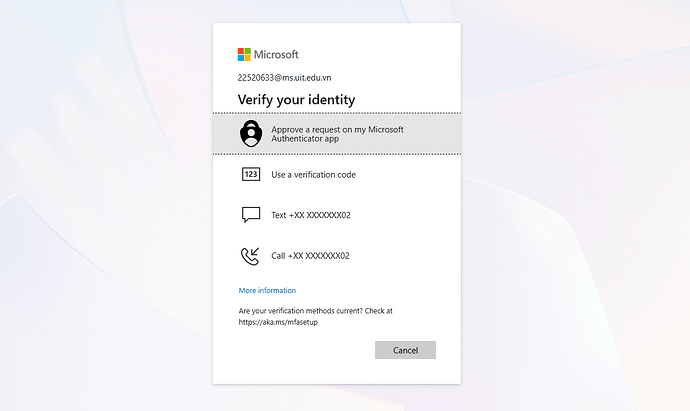The height and width of the screenshot is (411, 690).
Task: Choose Text +XX XXXXXXX02 option
Action: [x=337, y=215]
